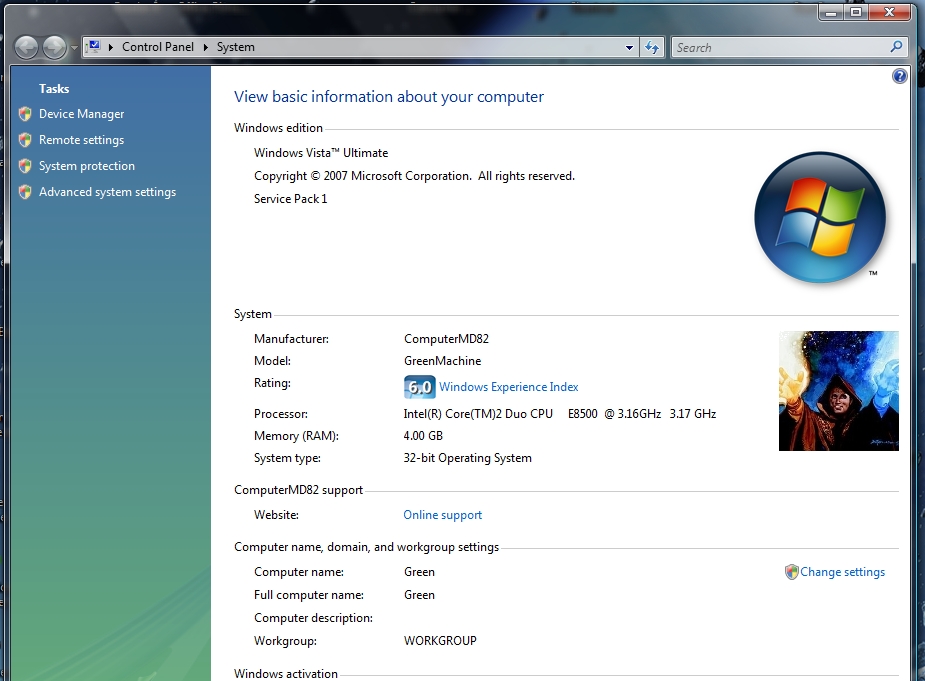Click the 'Tasks' heading in the sidebar
This screenshot has width=925, height=681.
(x=54, y=89)
